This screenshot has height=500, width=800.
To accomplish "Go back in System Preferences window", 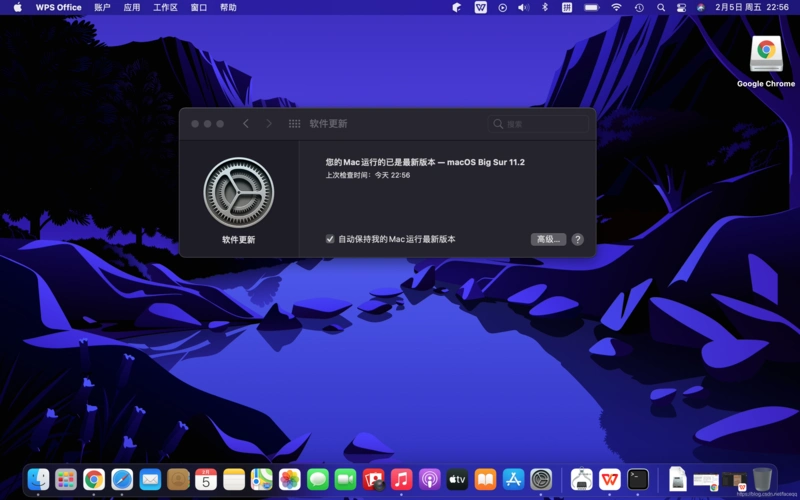I will (245, 123).
